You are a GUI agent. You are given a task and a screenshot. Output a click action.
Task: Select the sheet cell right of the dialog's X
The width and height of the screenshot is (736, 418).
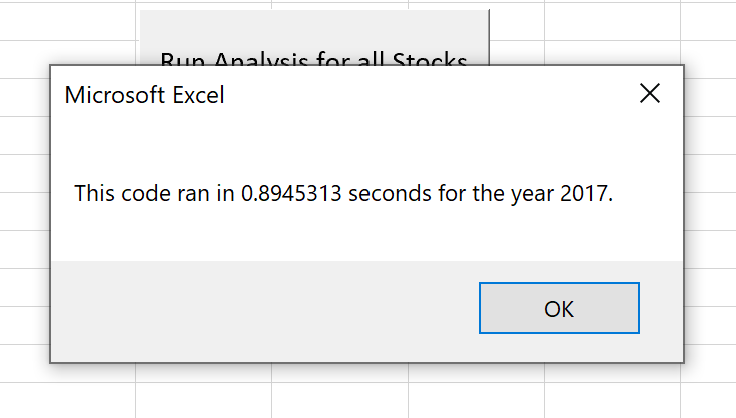coord(710,97)
